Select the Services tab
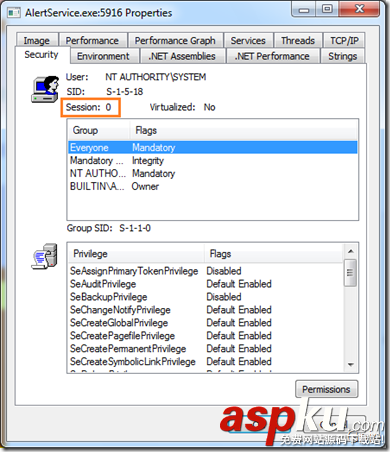This screenshot has width=390, height=452. tap(248, 40)
